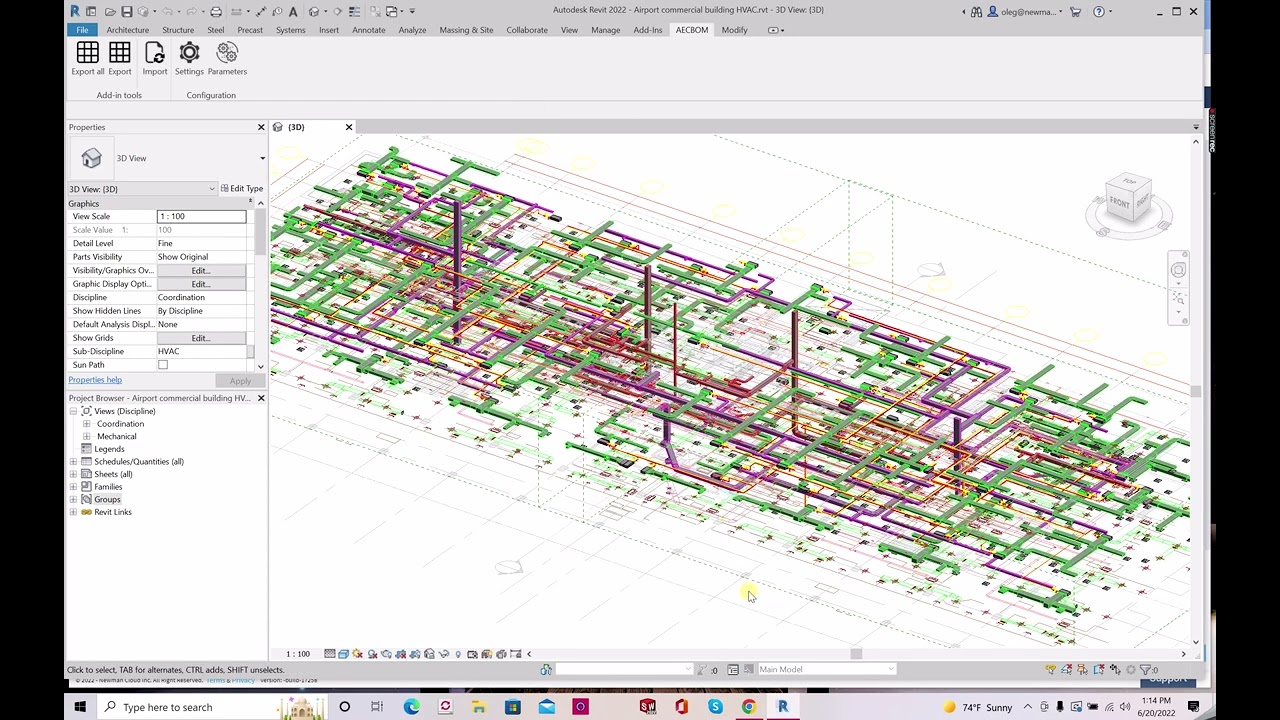Open the Help question mark icon

pyautogui.click(x=1099, y=12)
